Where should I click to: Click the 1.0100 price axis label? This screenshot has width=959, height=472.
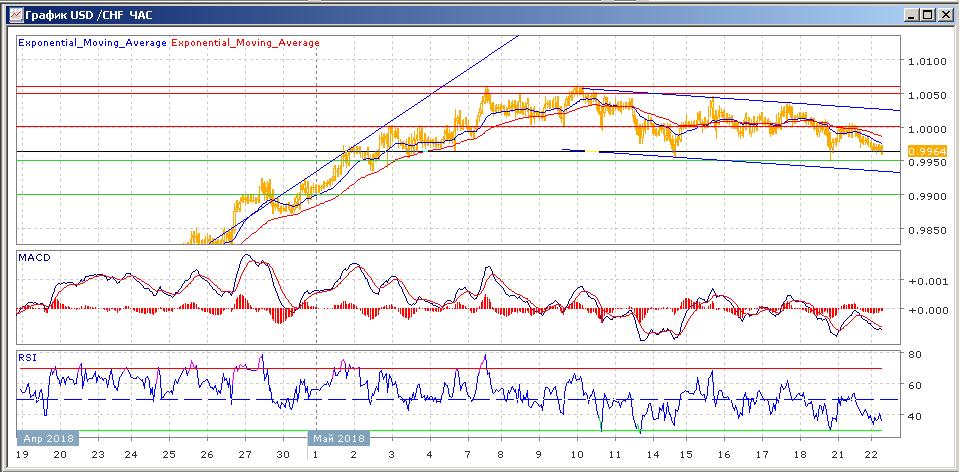927,61
